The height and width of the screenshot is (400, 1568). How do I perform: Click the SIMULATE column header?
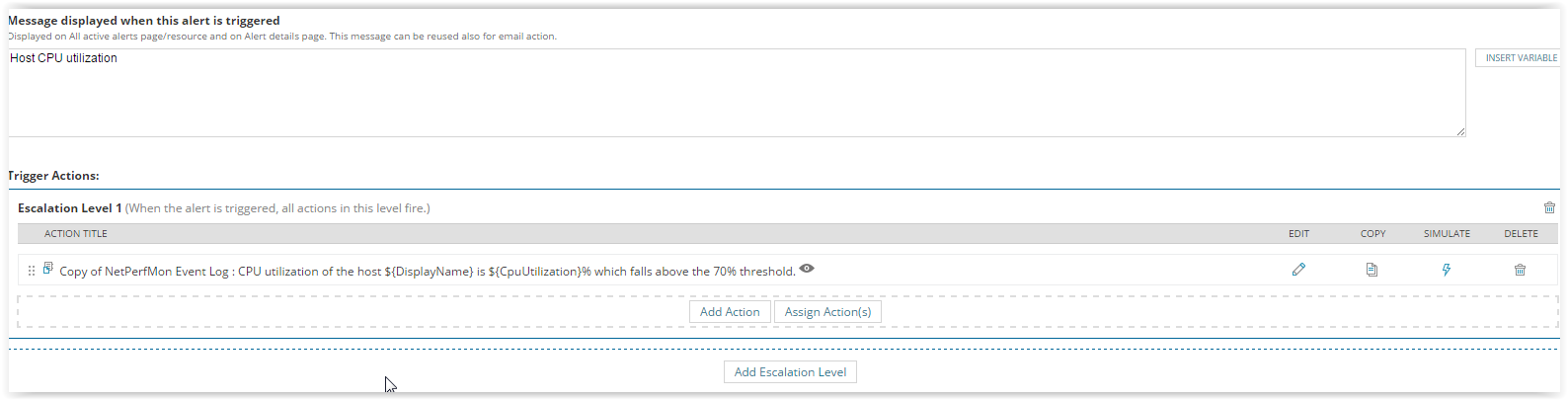1447,234
